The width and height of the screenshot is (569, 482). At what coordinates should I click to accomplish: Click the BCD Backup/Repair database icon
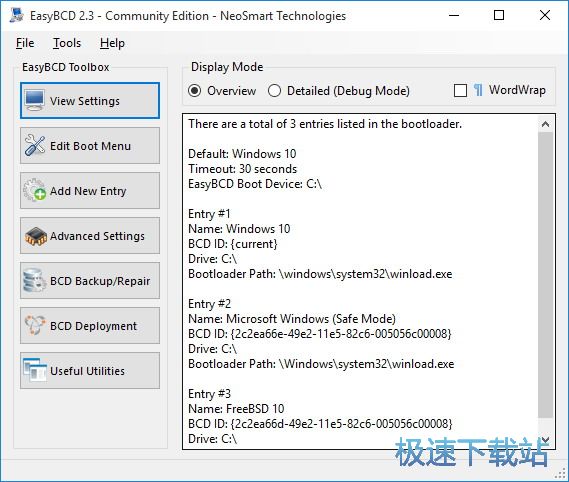(34, 281)
